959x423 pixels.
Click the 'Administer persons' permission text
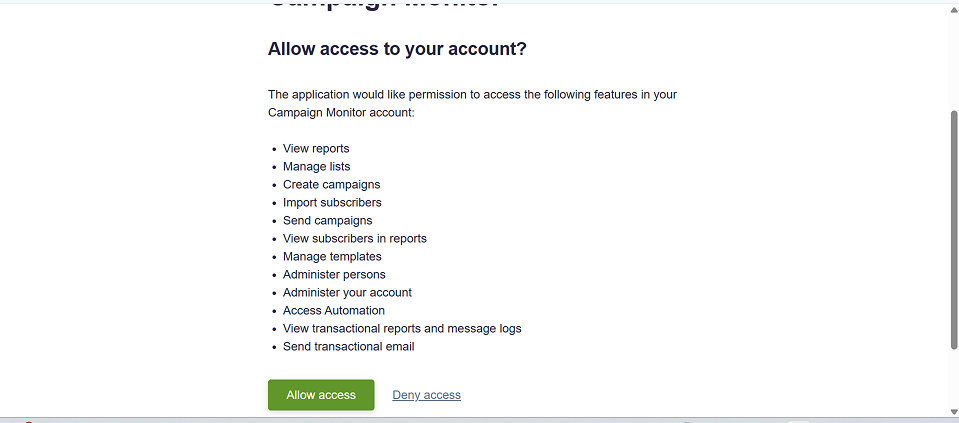click(334, 274)
